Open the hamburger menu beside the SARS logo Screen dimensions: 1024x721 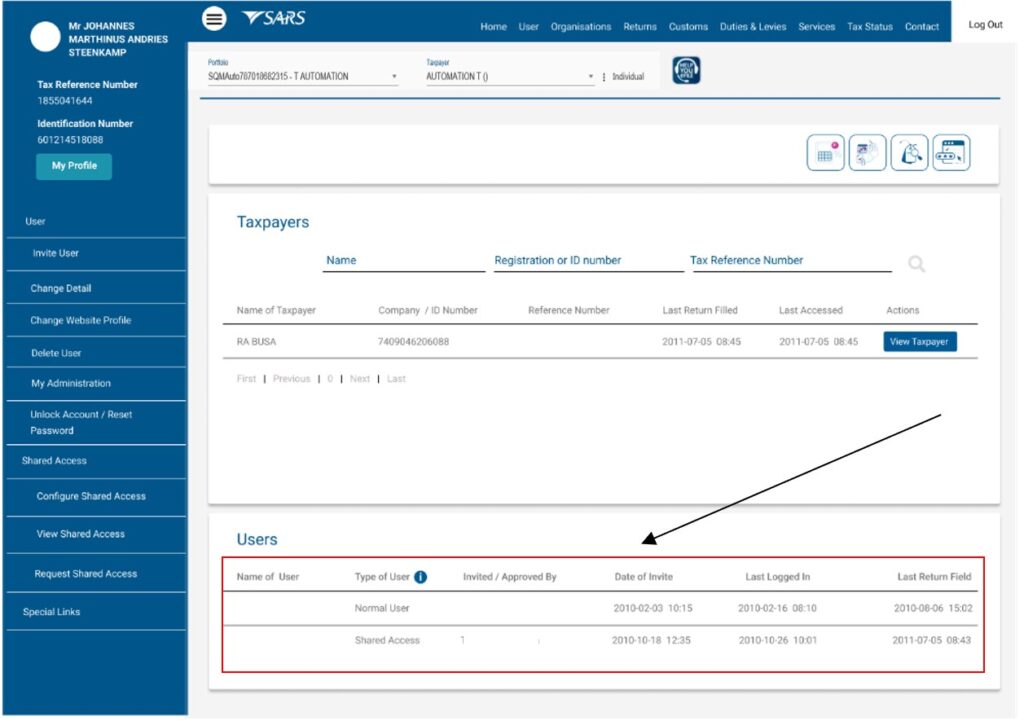[213, 18]
